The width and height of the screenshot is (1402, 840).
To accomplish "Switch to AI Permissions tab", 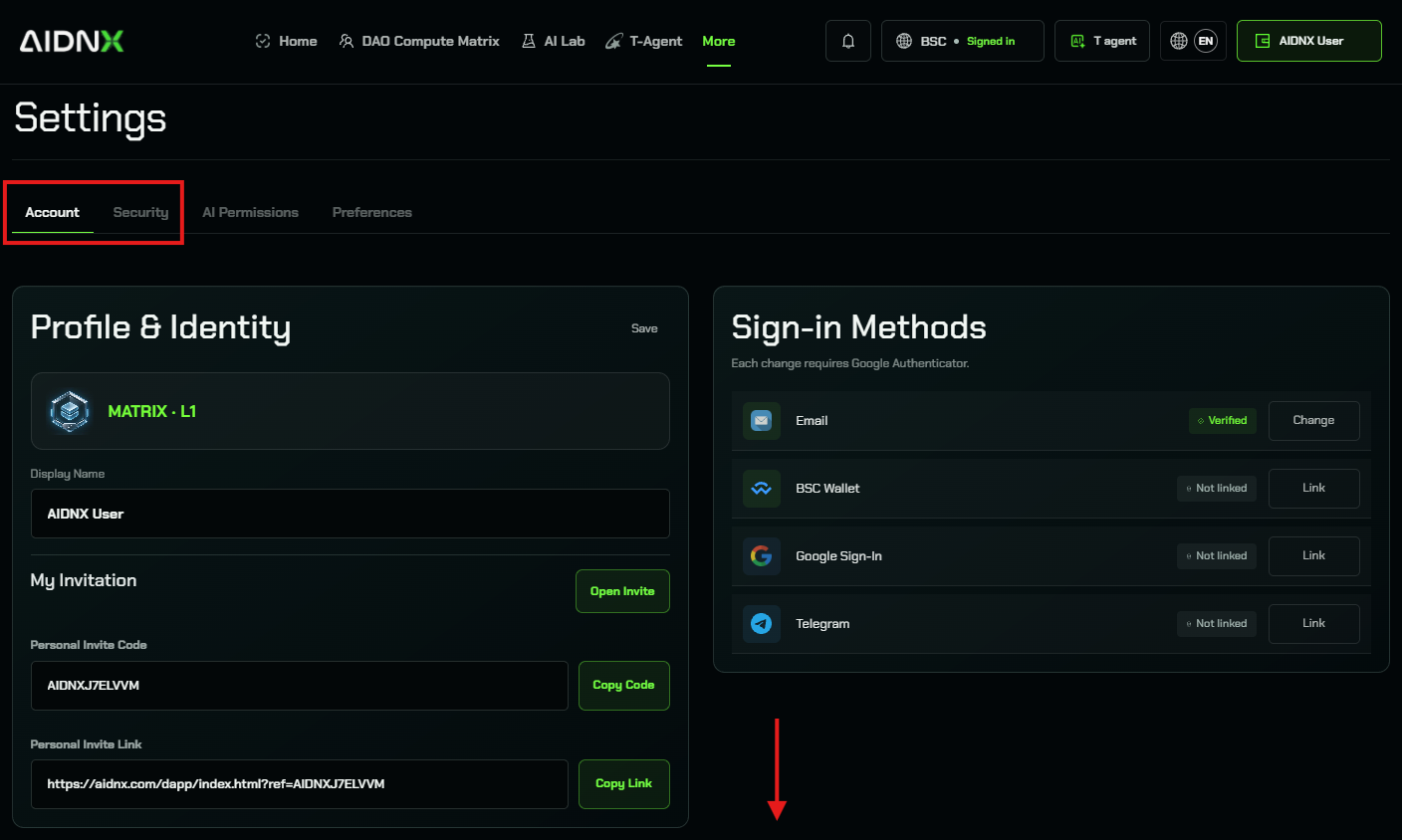I will 250,212.
